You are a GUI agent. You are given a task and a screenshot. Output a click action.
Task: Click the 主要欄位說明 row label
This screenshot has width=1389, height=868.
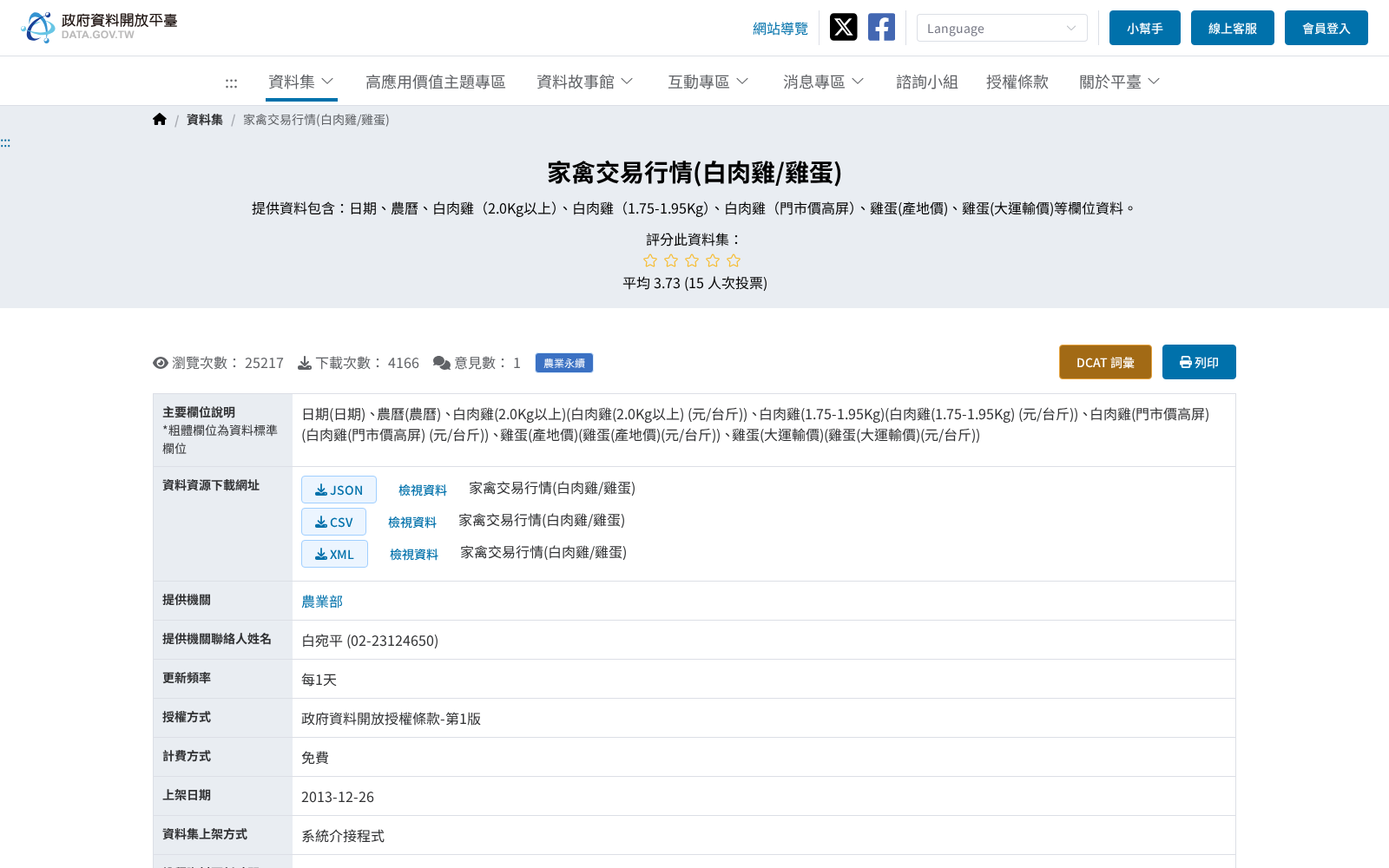(x=199, y=412)
